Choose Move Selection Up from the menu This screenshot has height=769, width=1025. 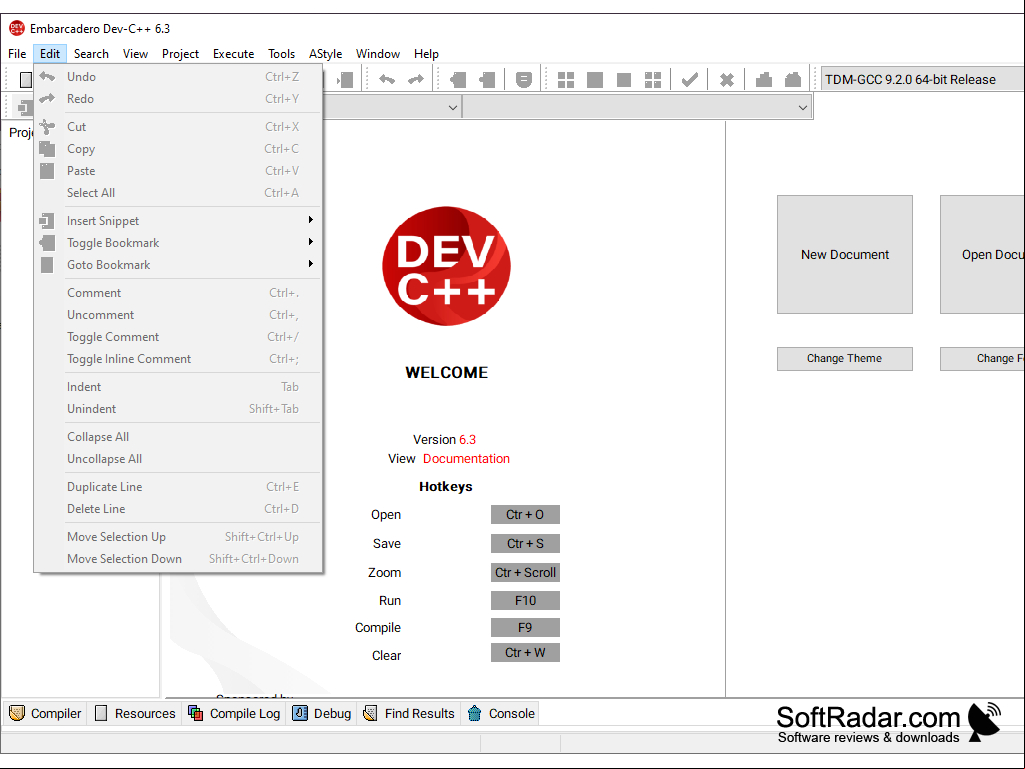178,537
